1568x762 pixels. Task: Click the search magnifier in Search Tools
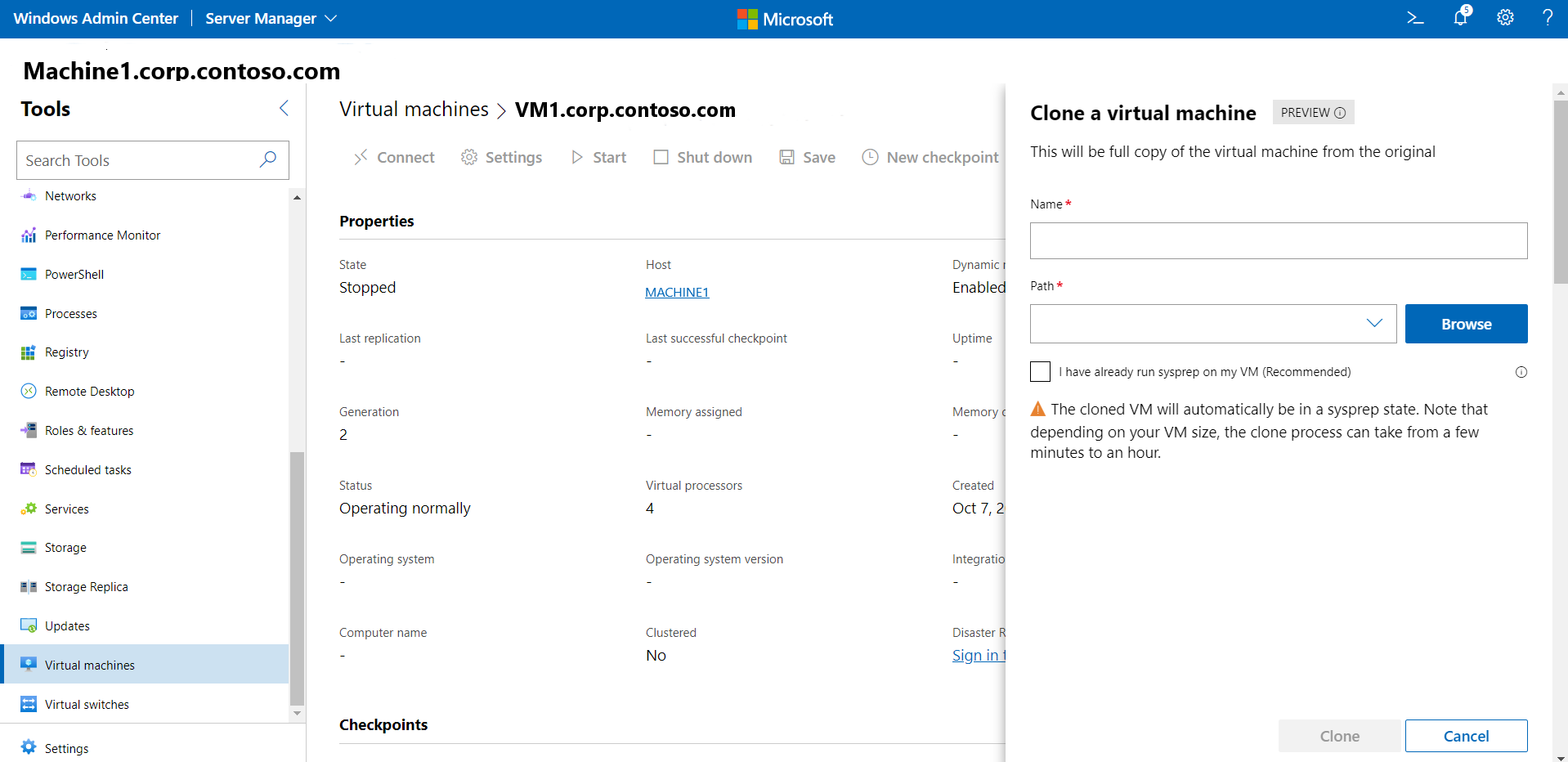coord(267,159)
